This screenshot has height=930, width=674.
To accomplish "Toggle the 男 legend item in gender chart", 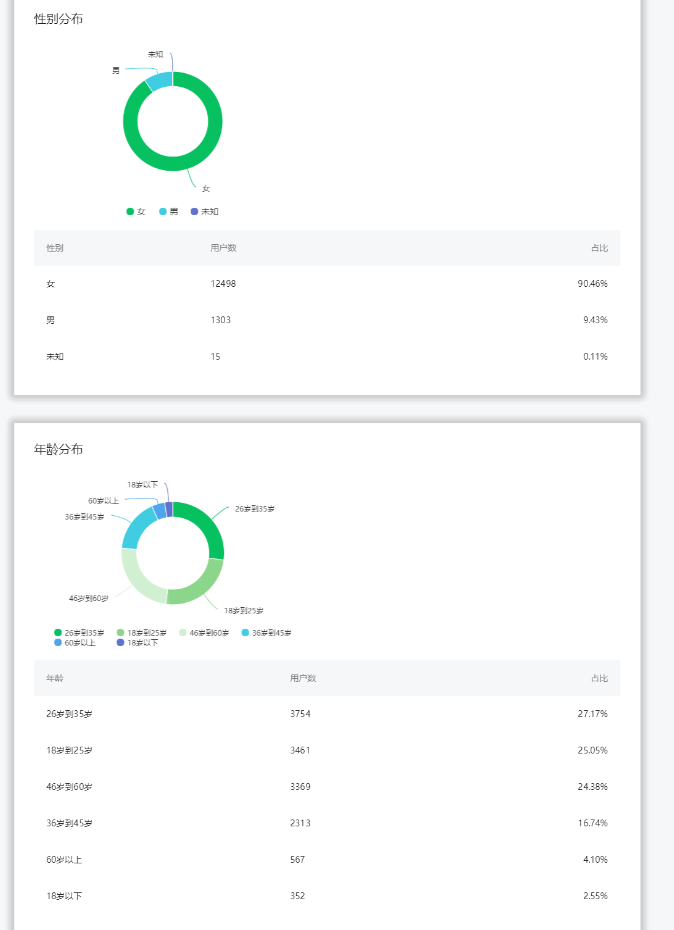I will [x=168, y=212].
